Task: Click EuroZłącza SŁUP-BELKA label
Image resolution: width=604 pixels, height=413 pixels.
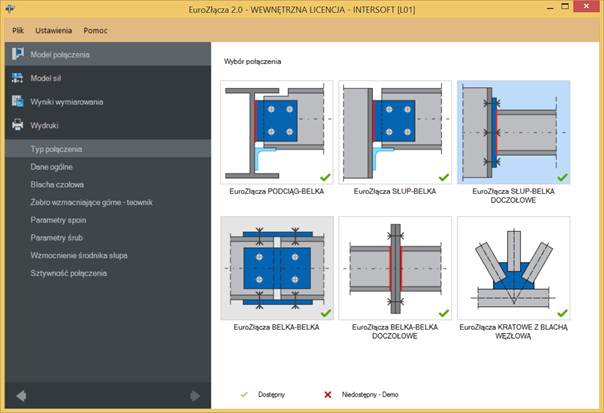Action: pos(395,191)
